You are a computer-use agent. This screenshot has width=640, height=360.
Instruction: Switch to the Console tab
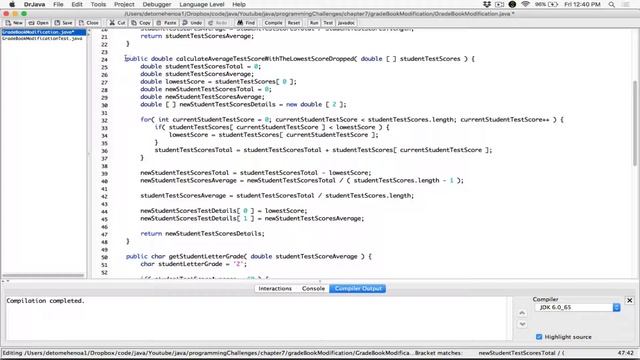[313, 289]
